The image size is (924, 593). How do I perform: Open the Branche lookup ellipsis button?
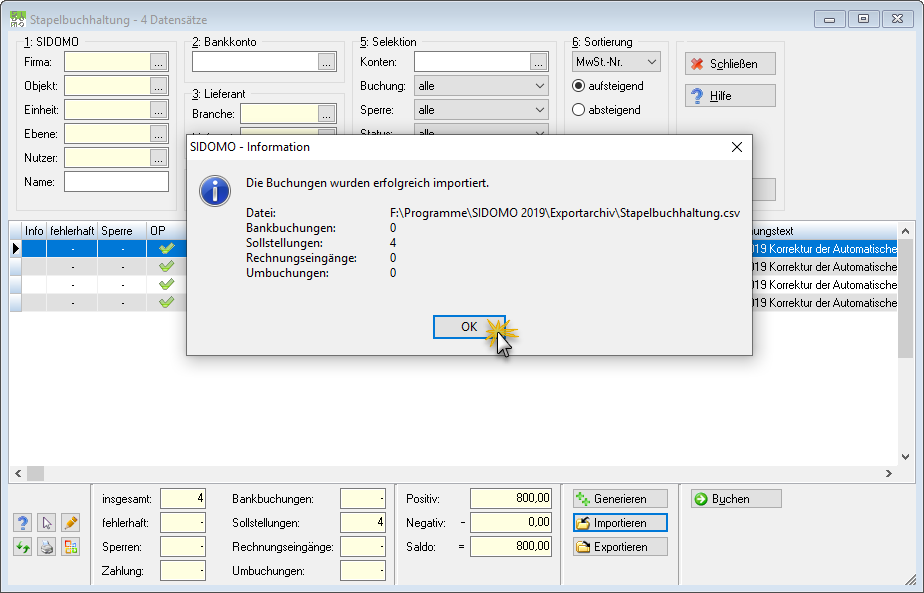[326, 114]
